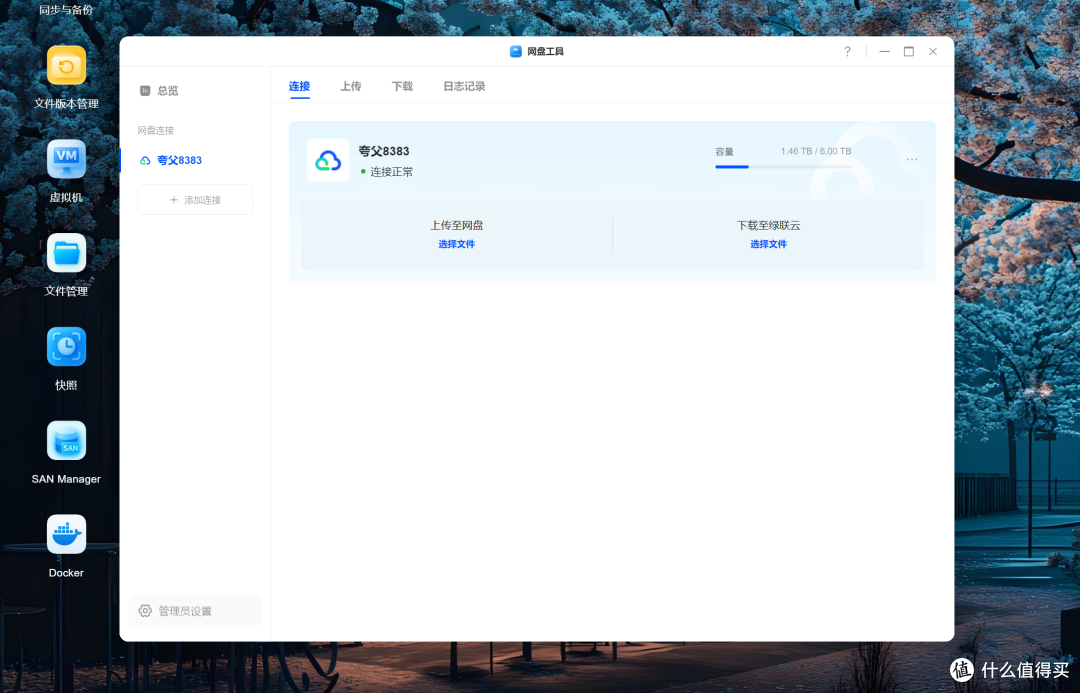Viewport: 1080px width, 693px height.
Task: Click the 容量 label
Action: pos(724,152)
